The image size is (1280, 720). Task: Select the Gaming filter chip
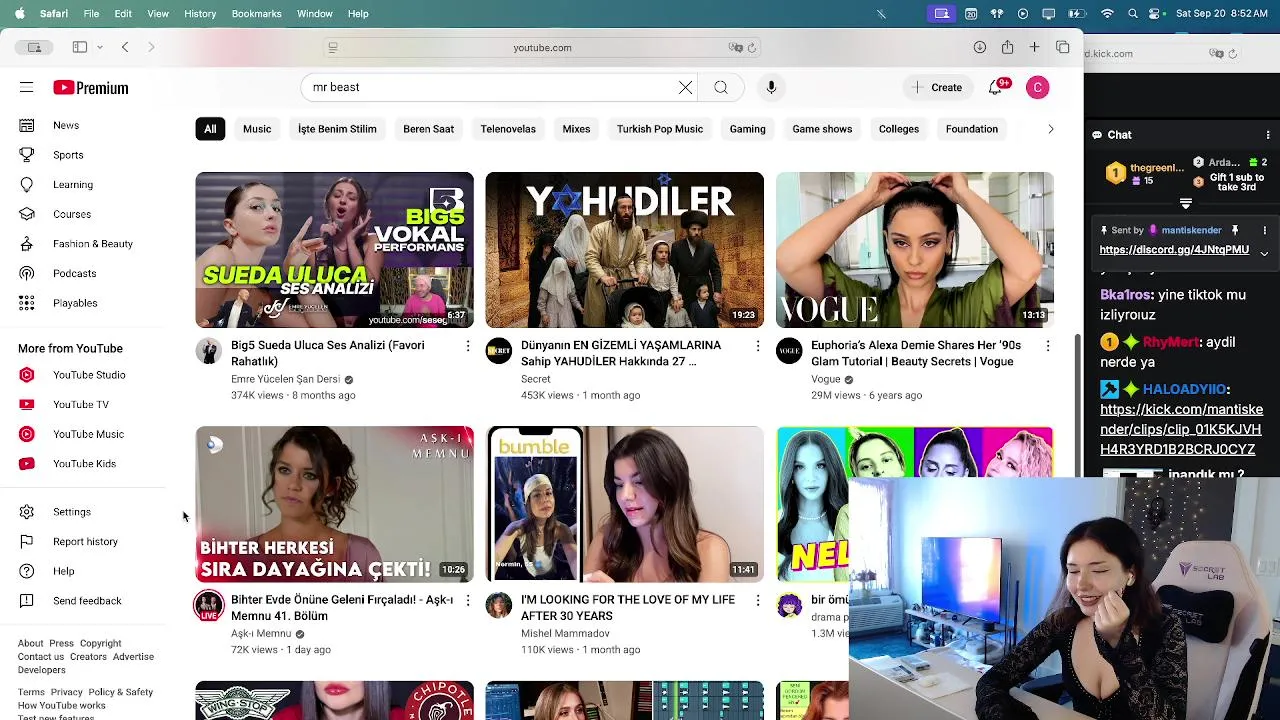point(747,129)
